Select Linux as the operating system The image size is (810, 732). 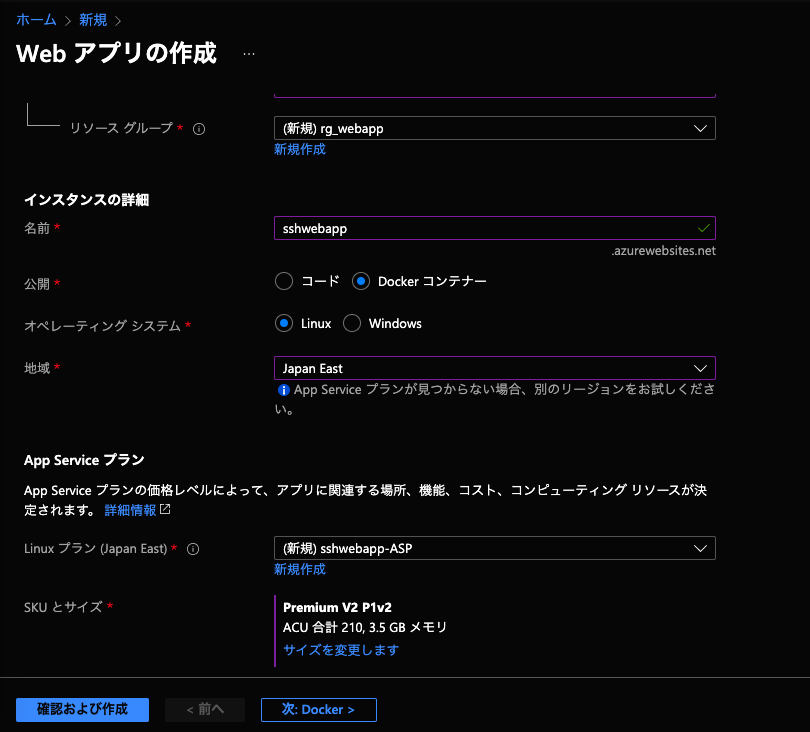283,323
